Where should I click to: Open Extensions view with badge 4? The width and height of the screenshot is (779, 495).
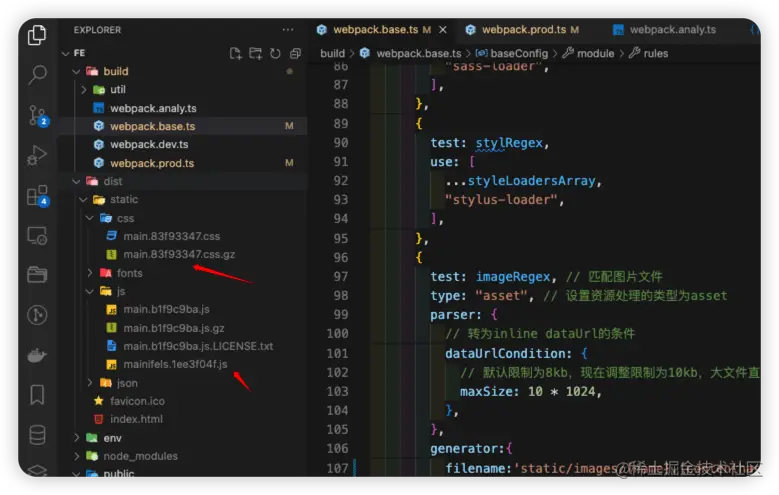tap(38, 195)
